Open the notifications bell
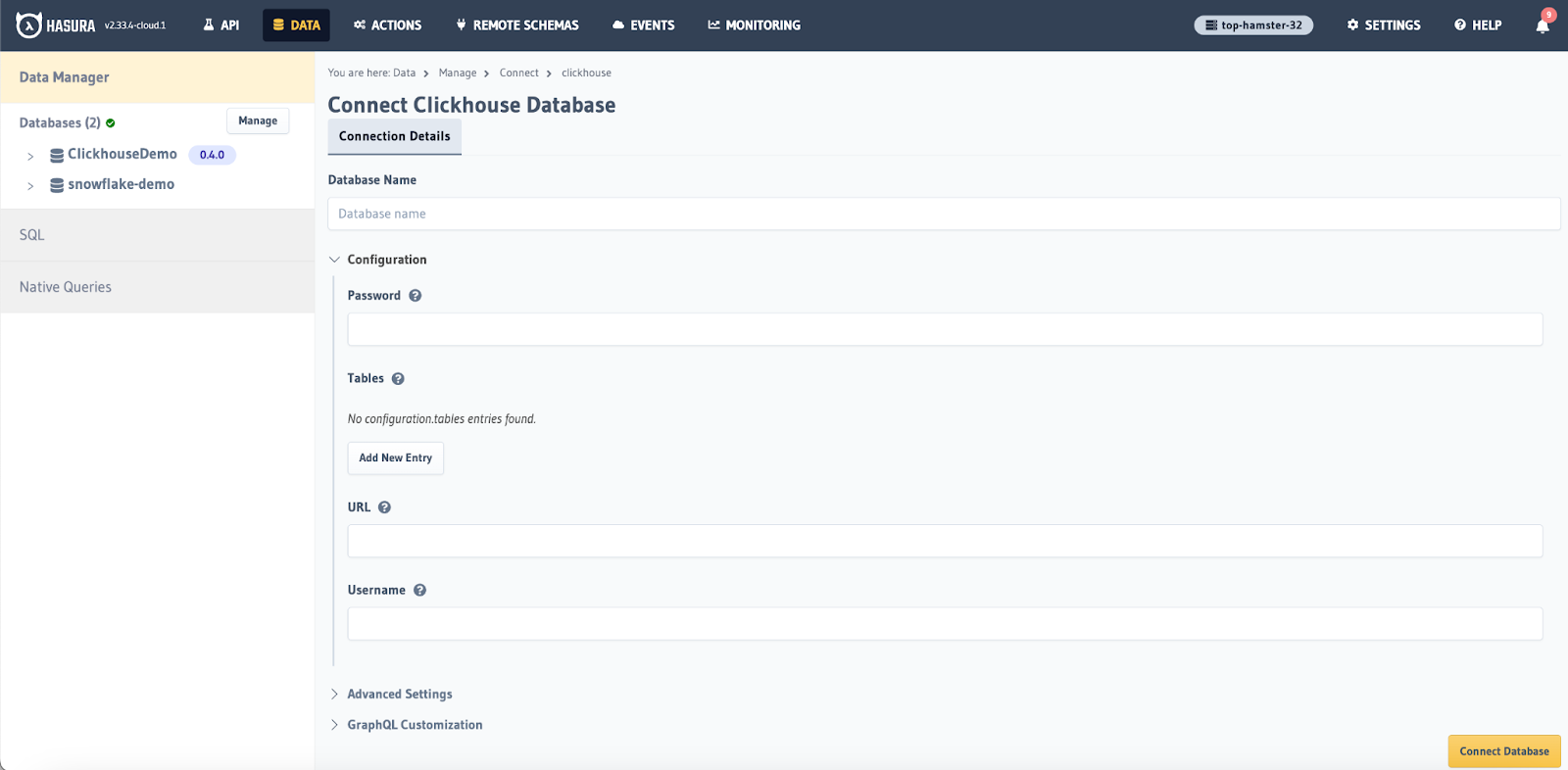This screenshot has height=770, width=1568. [x=1543, y=25]
